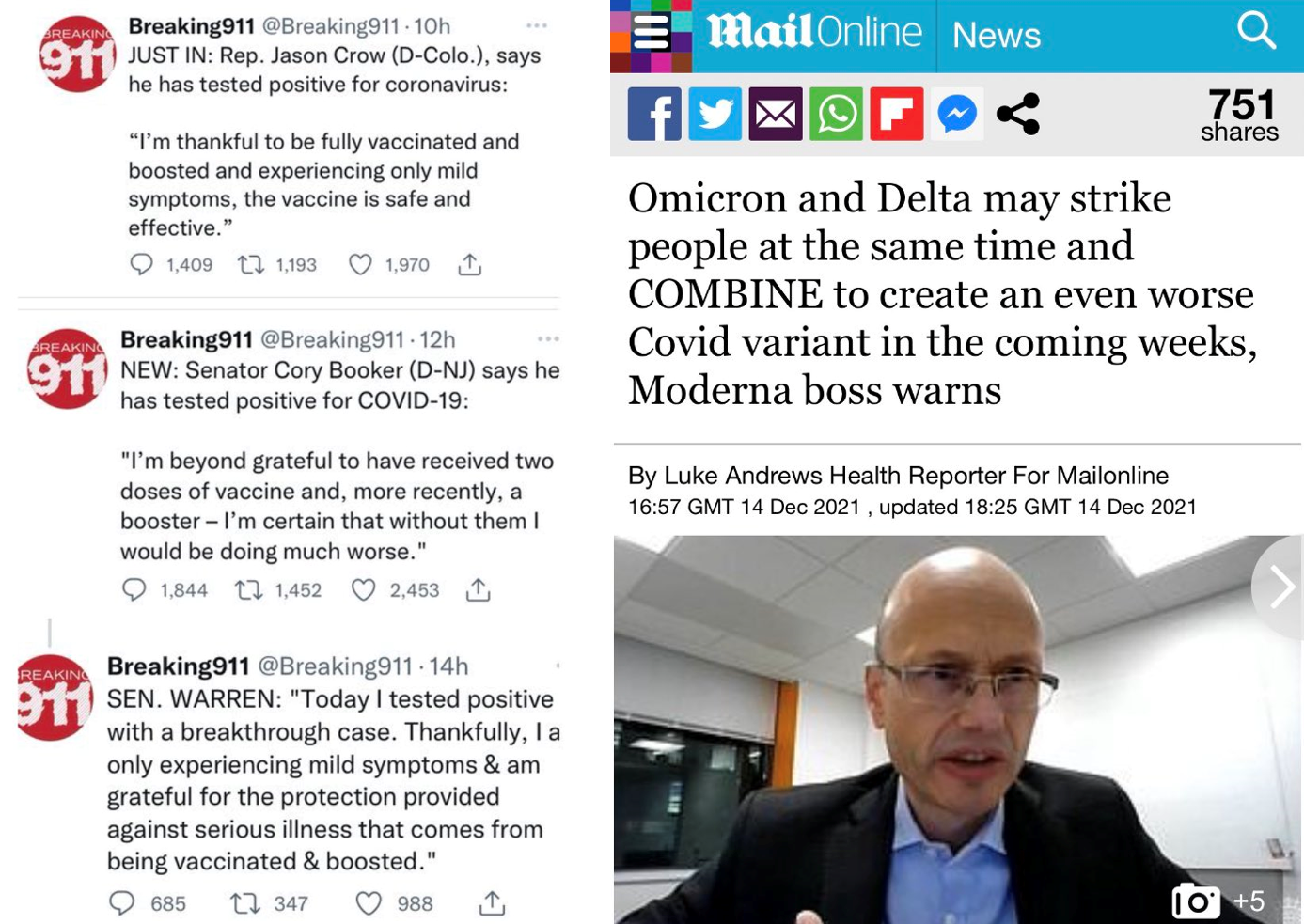Go to MailOnline home logo
Image resolution: width=1304 pixels, height=924 pixels.
(x=814, y=32)
